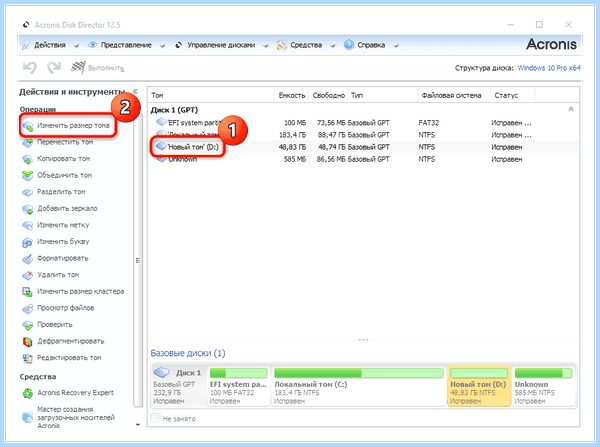Screen dimensions: 600x447
Task: Expand the Средства dropdown arrow
Action: coord(333,46)
